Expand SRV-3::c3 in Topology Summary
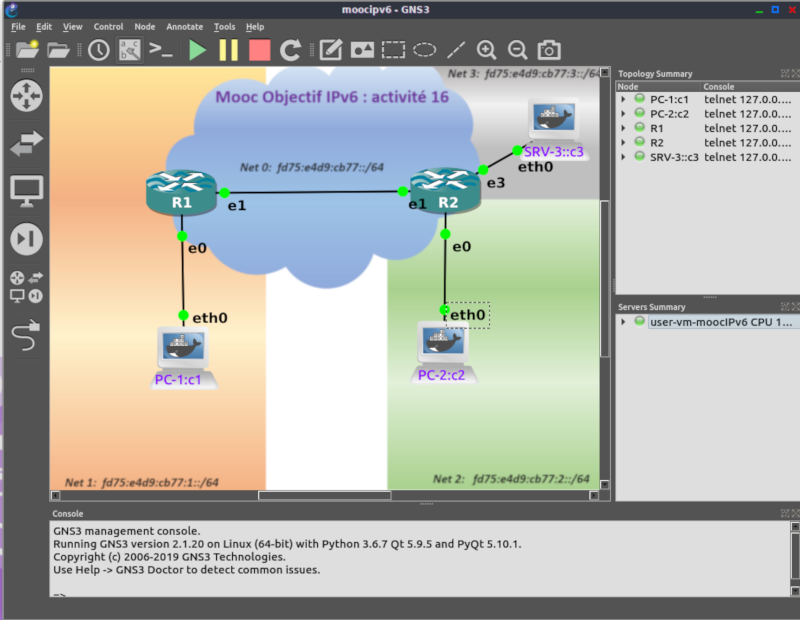Image resolution: width=800 pixels, height=620 pixels. click(623, 157)
